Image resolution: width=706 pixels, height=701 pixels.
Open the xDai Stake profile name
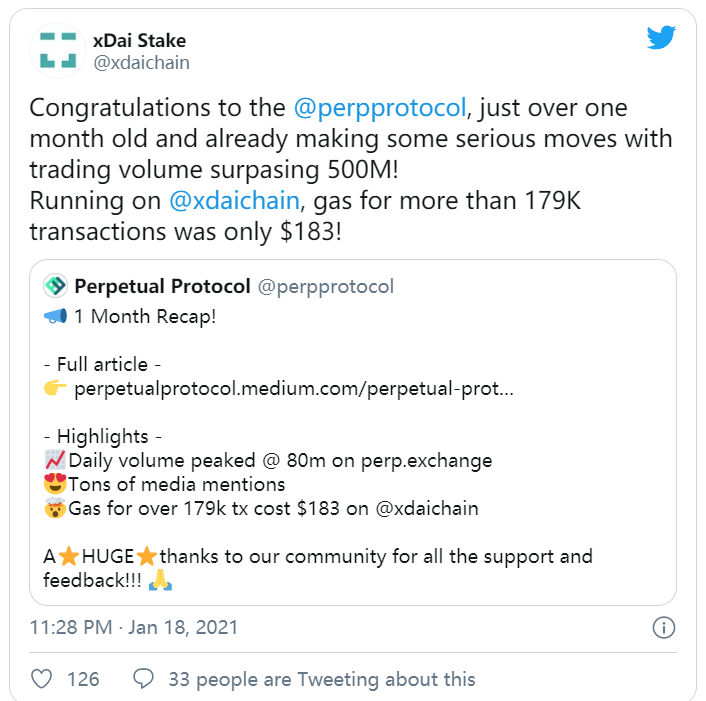139,41
